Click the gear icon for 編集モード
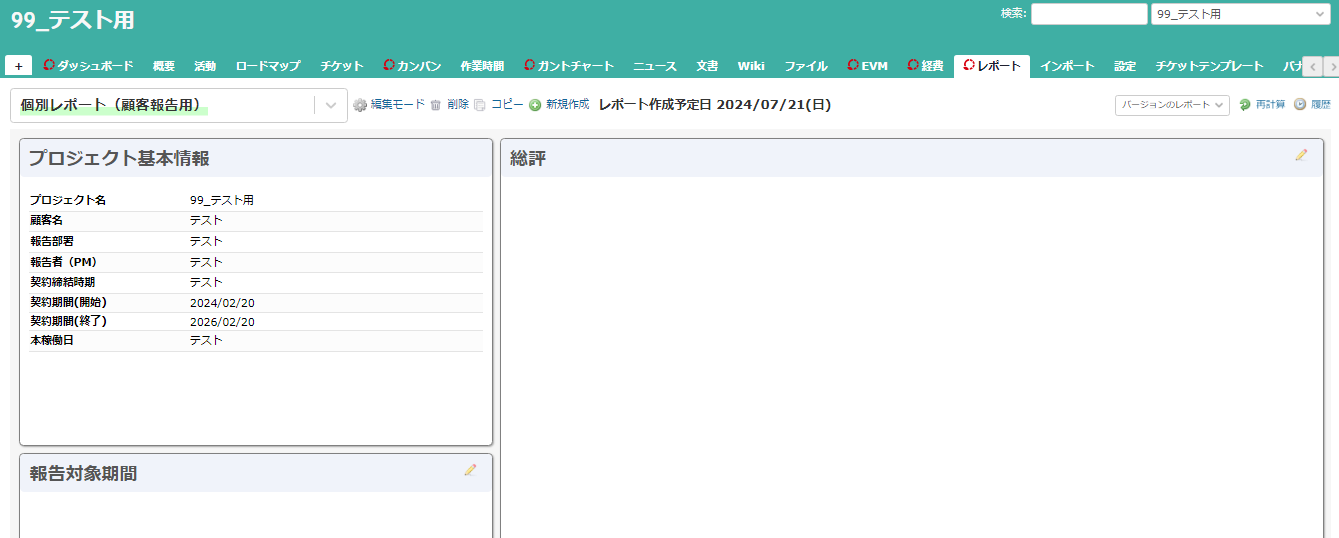 click(x=360, y=105)
